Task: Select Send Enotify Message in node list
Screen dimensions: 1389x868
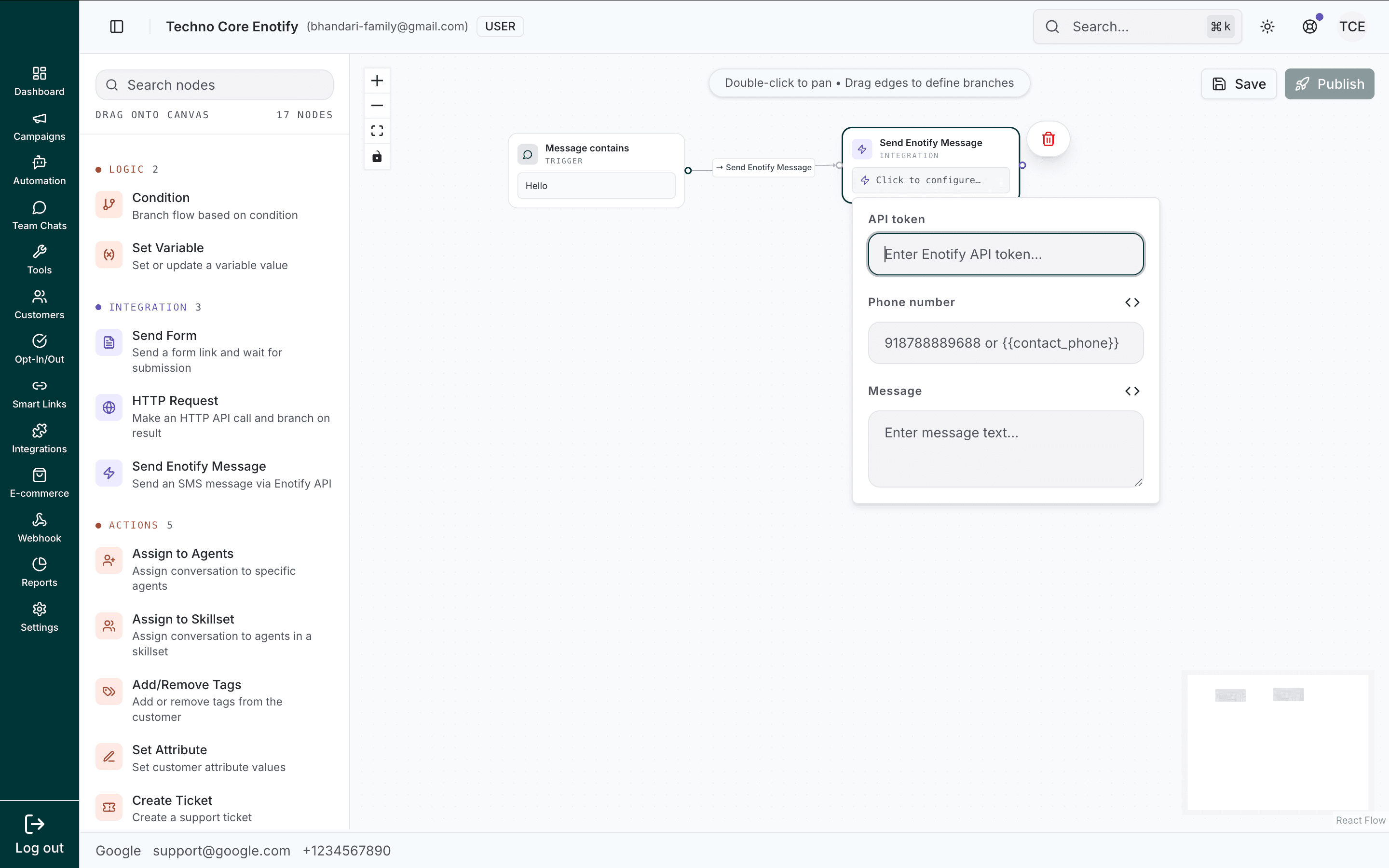Action: (x=214, y=474)
